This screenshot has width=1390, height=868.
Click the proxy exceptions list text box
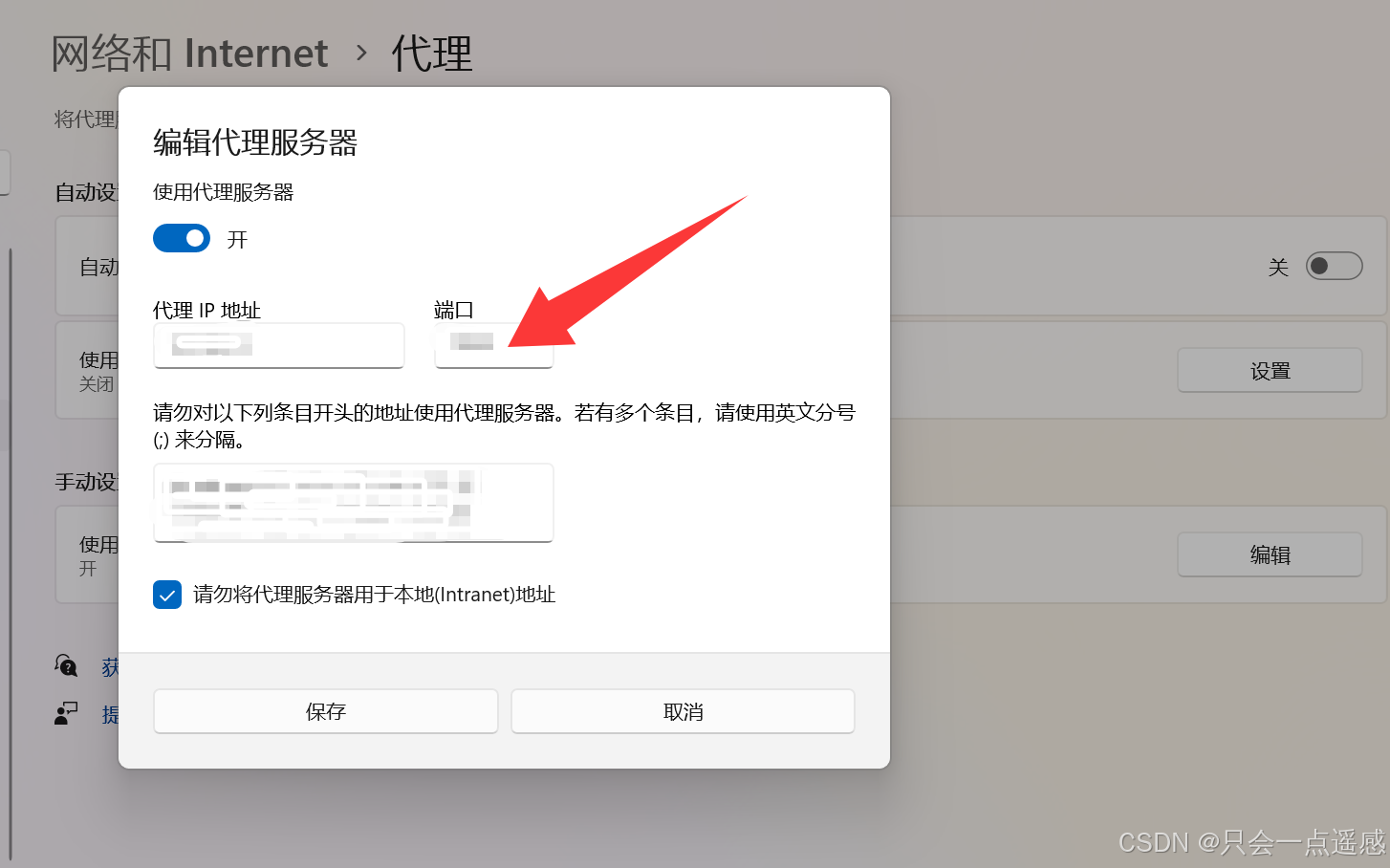(x=354, y=503)
